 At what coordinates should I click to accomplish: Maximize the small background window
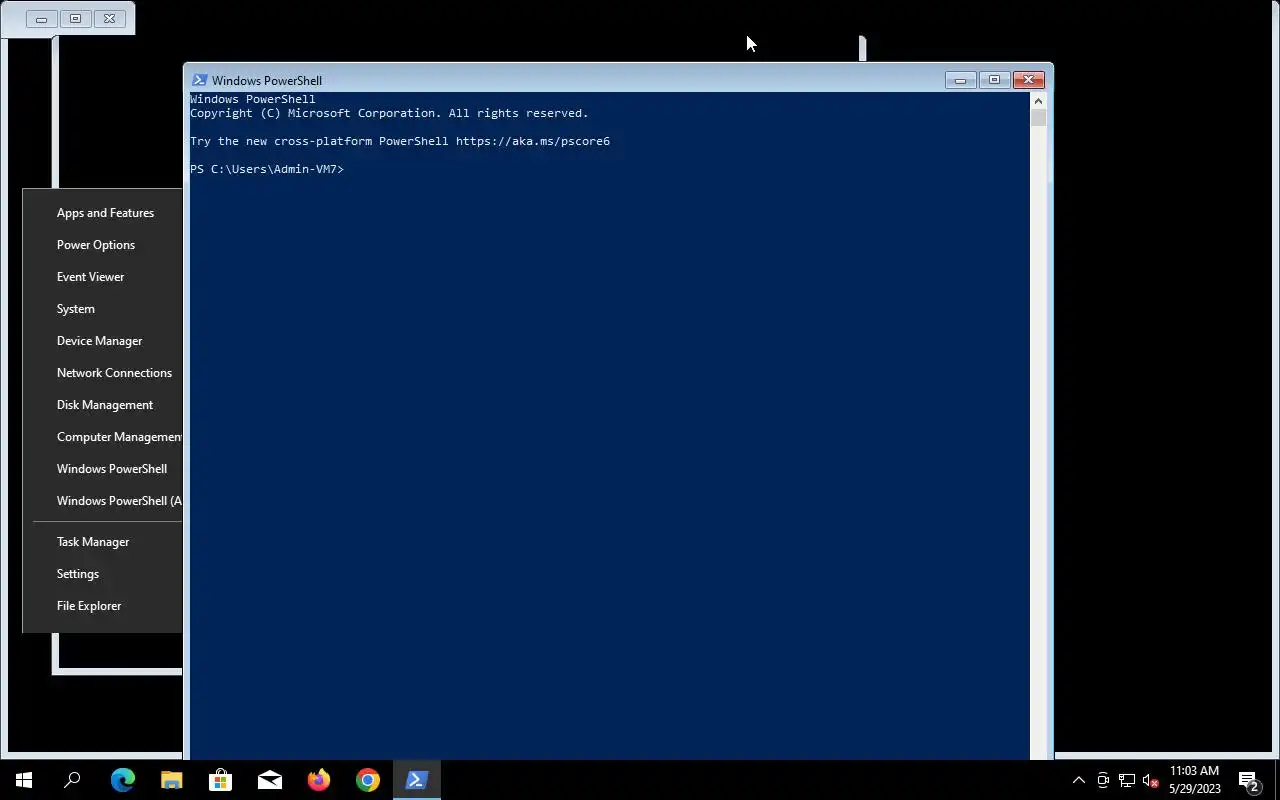[75, 19]
